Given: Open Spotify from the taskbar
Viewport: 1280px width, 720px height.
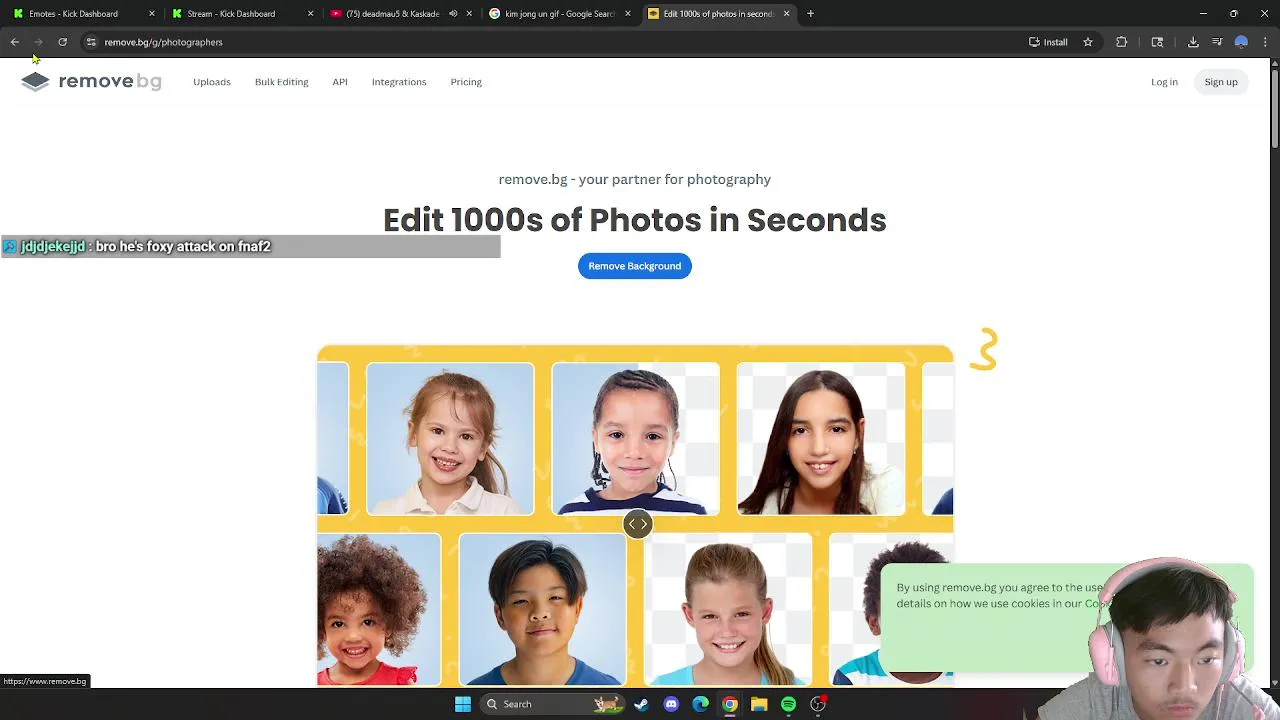Looking at the screenshot, I should click(x=789, y=704).
